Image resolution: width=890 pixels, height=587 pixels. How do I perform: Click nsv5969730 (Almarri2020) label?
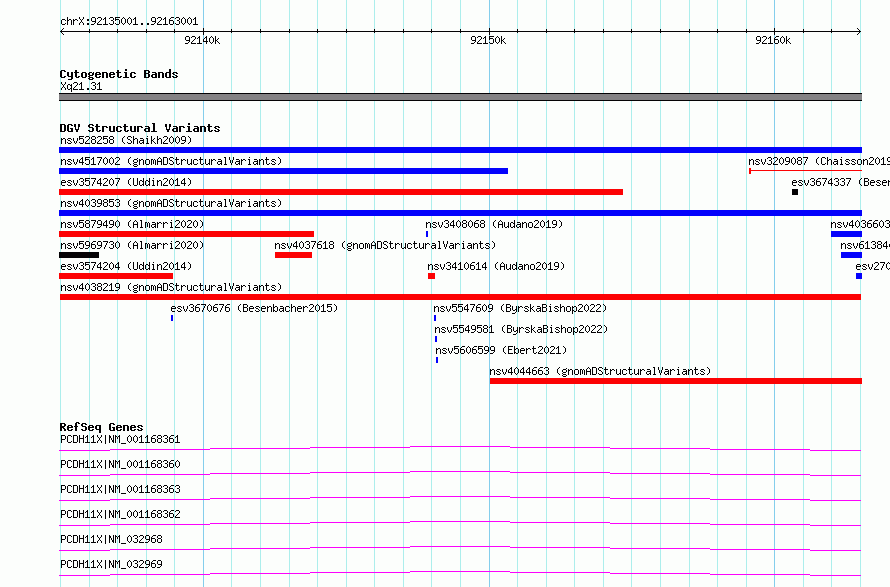tap(132, 245)
